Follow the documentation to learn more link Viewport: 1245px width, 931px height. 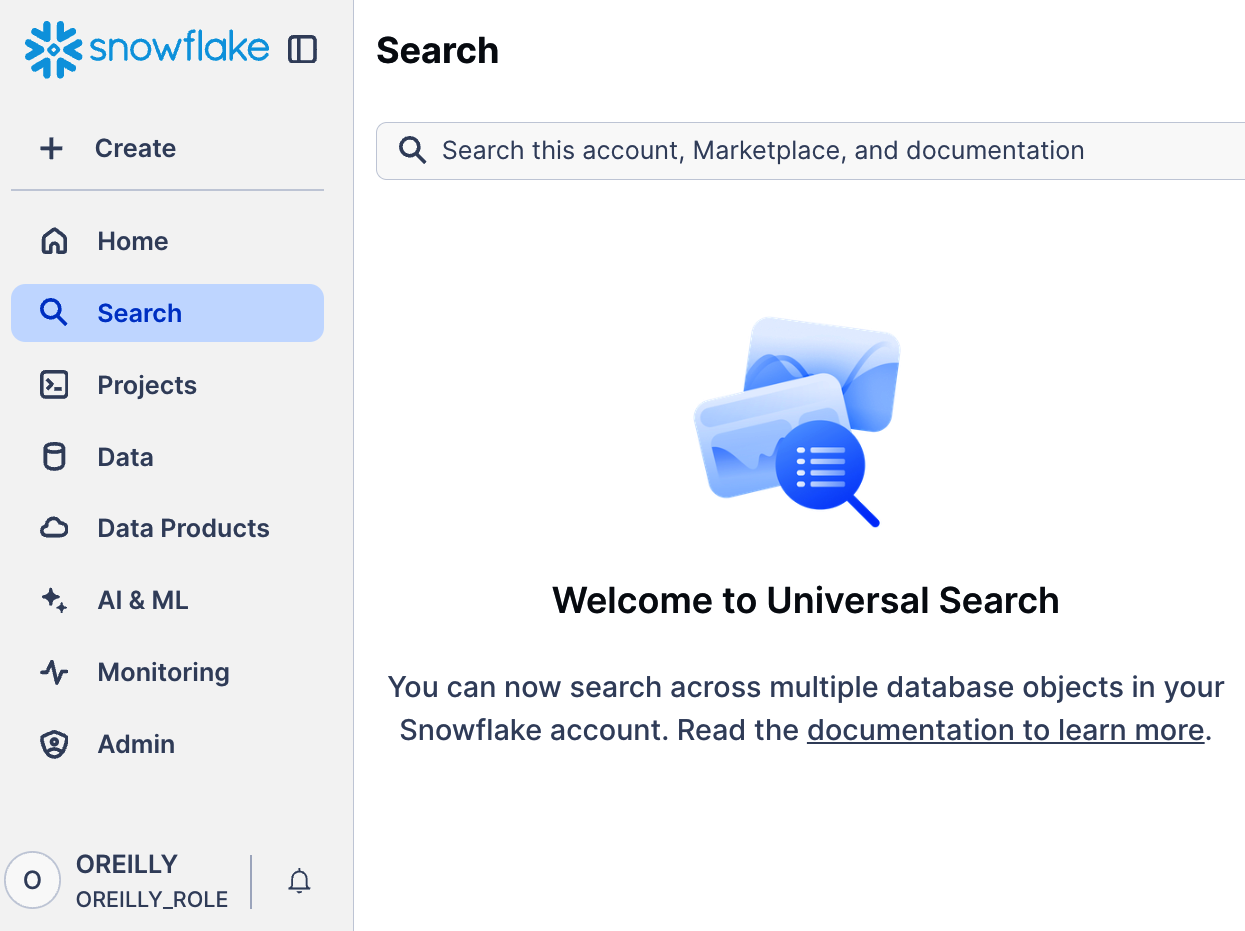(x=1005, y=730)
